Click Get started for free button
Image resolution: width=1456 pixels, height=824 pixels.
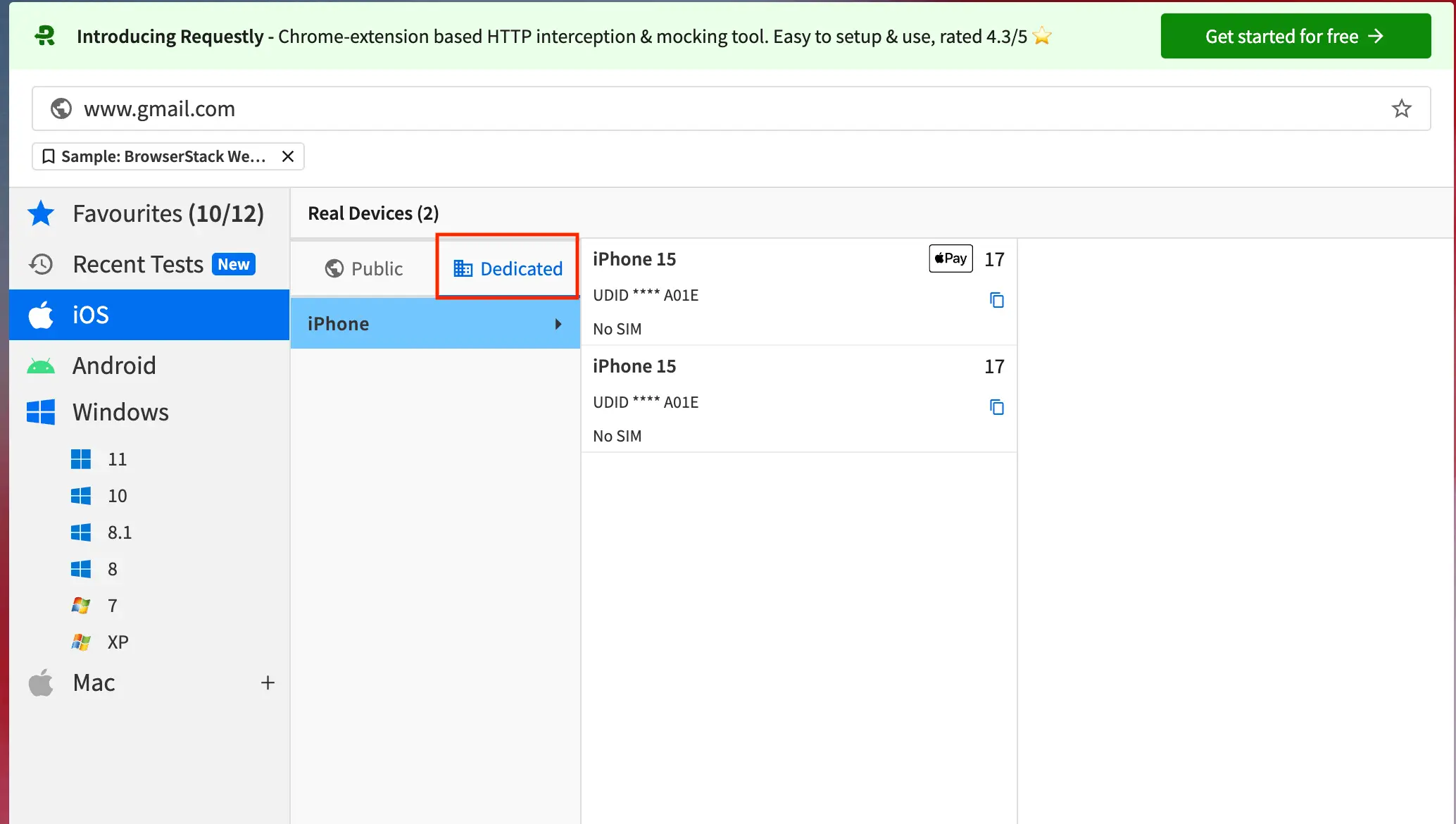click(1294, 36)
